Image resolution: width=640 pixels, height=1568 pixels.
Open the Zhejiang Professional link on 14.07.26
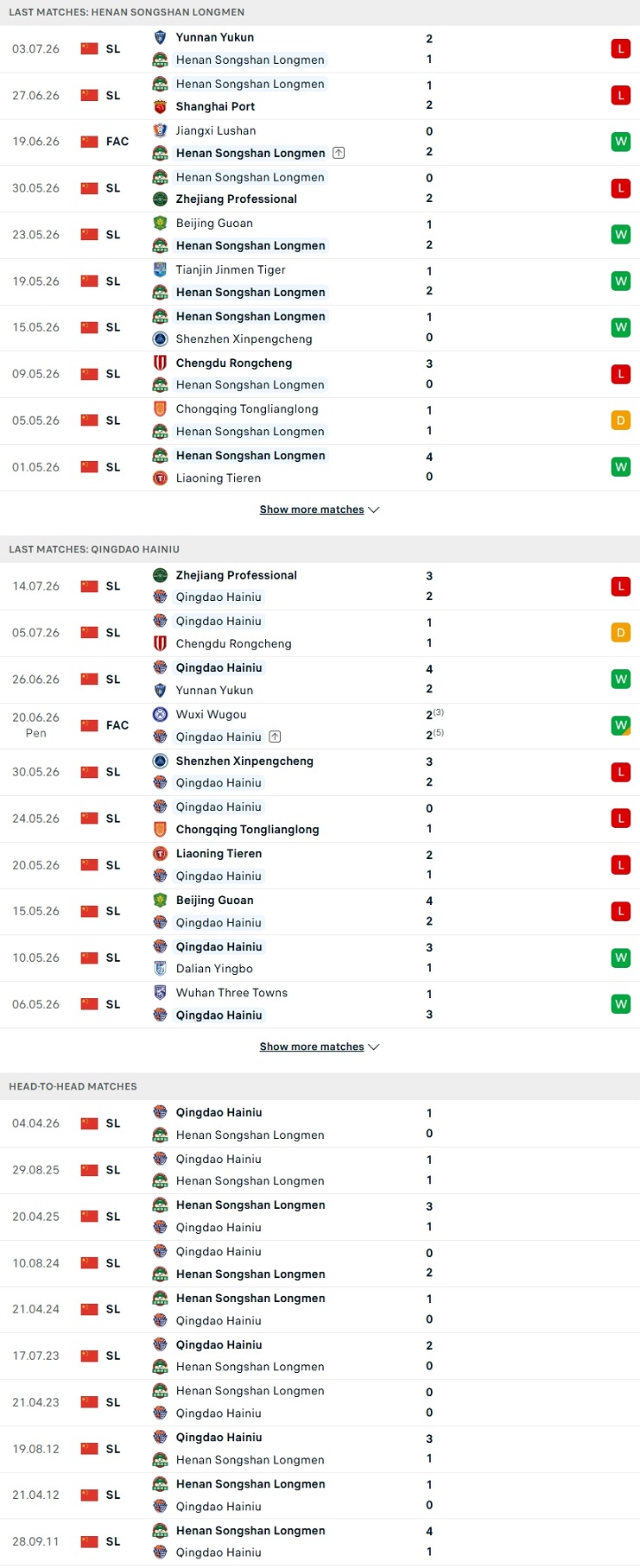[236, 575]
